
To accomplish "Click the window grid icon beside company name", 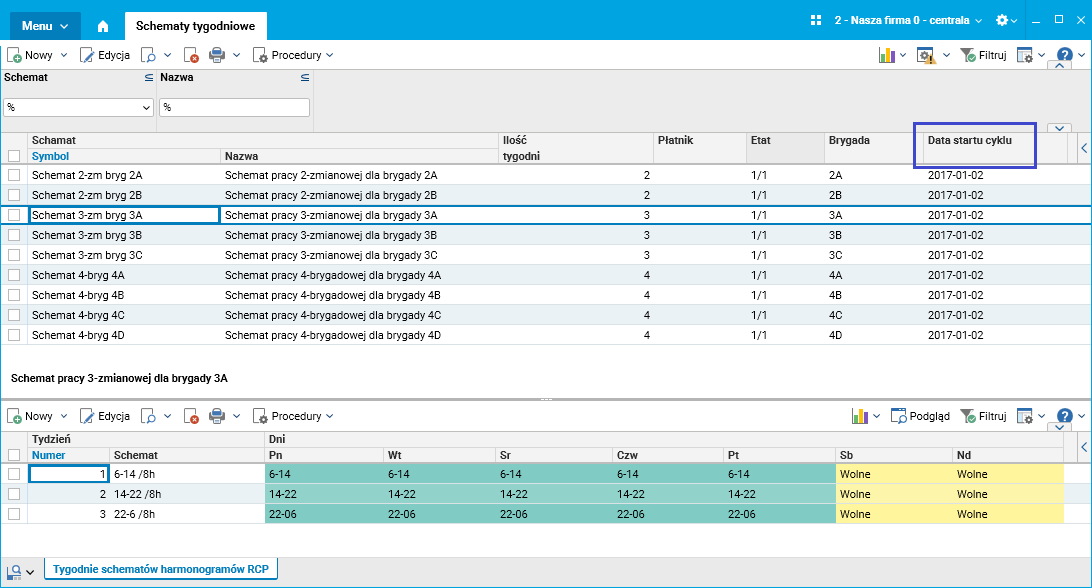I will tap(816, 20).
